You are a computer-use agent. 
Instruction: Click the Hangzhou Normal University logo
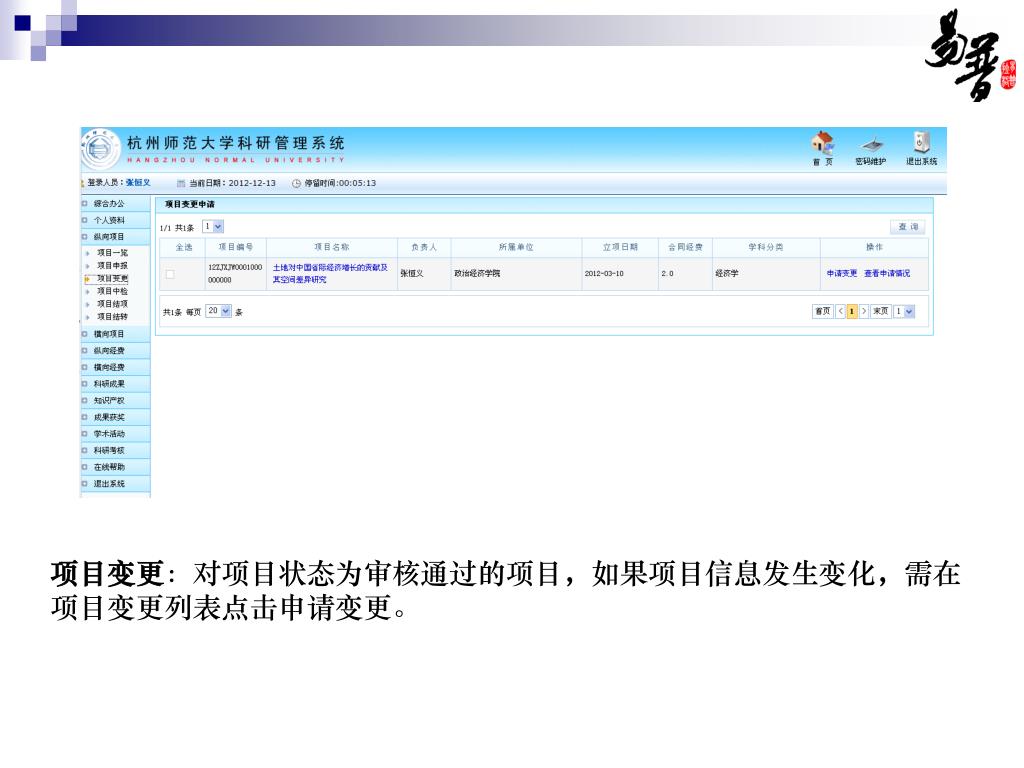100,148
